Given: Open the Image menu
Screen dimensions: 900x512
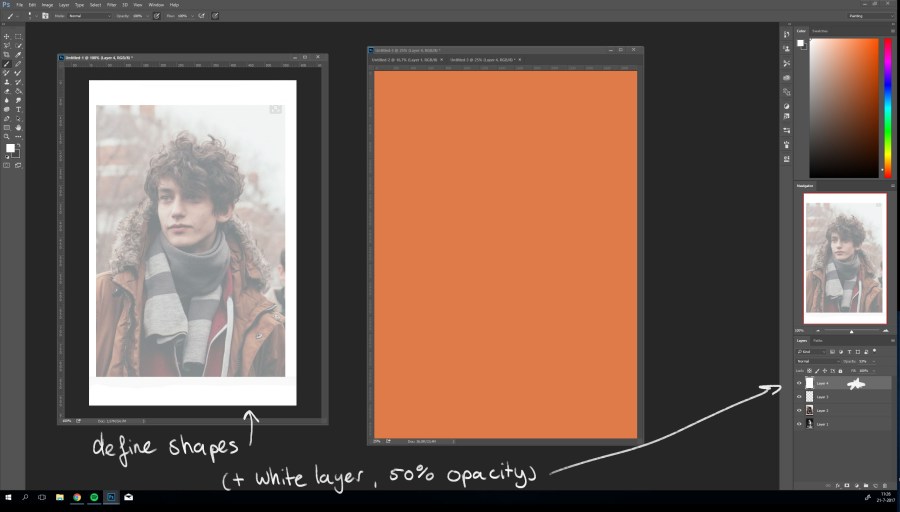Looking at the screenshot, I should [47, 5].
